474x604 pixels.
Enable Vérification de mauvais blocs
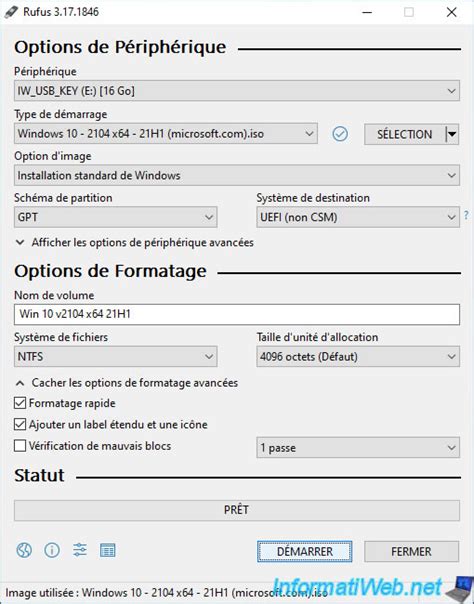pos(20,446)
